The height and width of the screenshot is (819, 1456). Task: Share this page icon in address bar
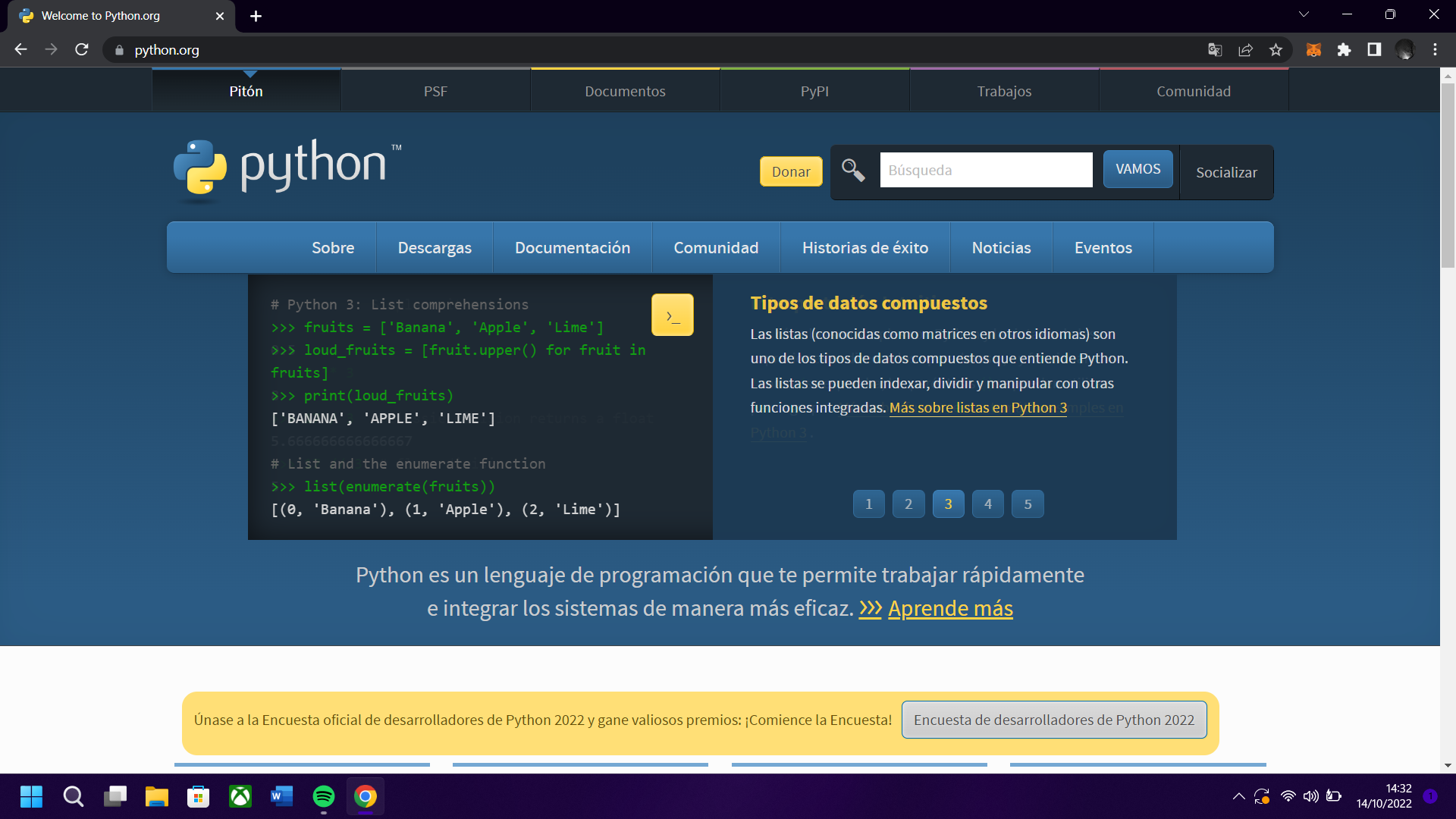[x=1245, y=50]
